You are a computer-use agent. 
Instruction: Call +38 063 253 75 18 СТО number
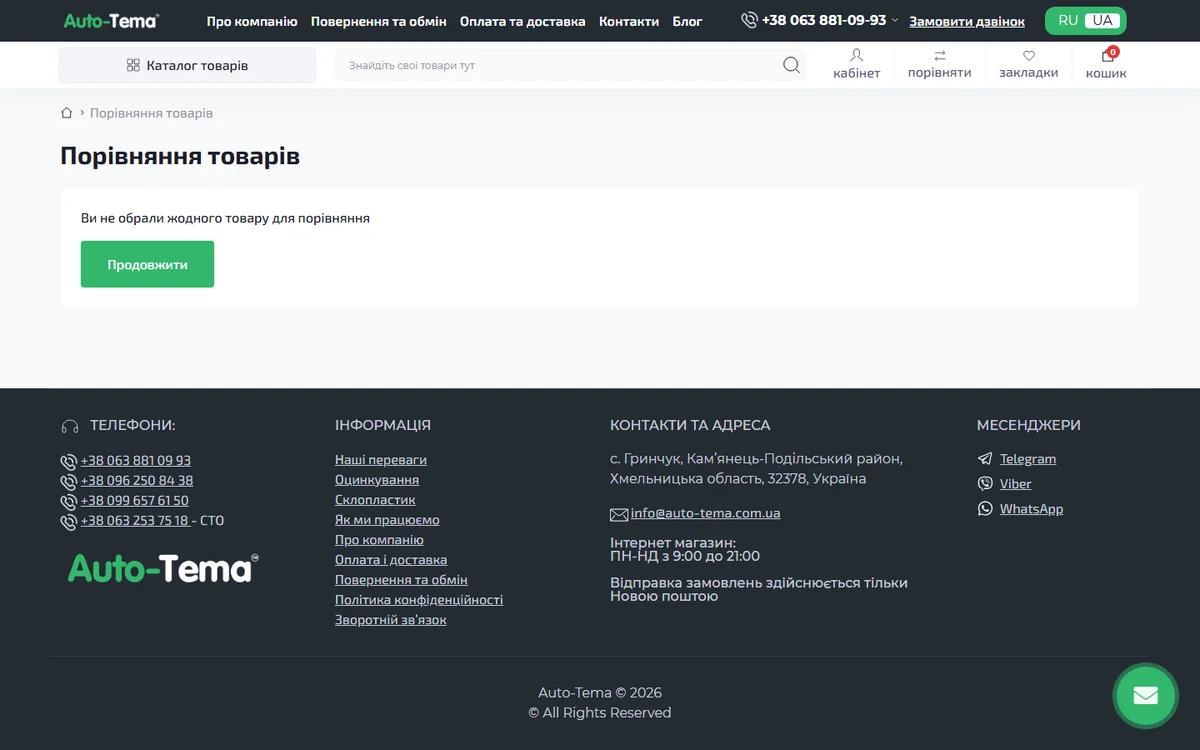coord(136,521)
